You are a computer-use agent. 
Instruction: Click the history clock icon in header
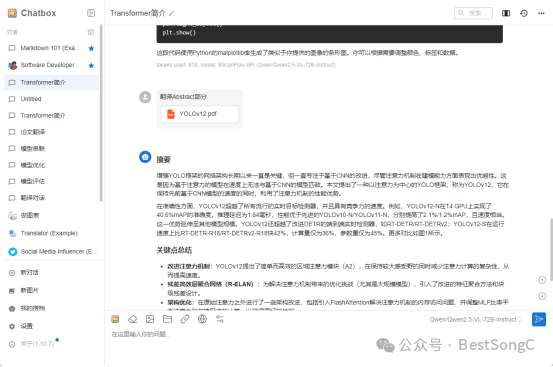(524, 13)
